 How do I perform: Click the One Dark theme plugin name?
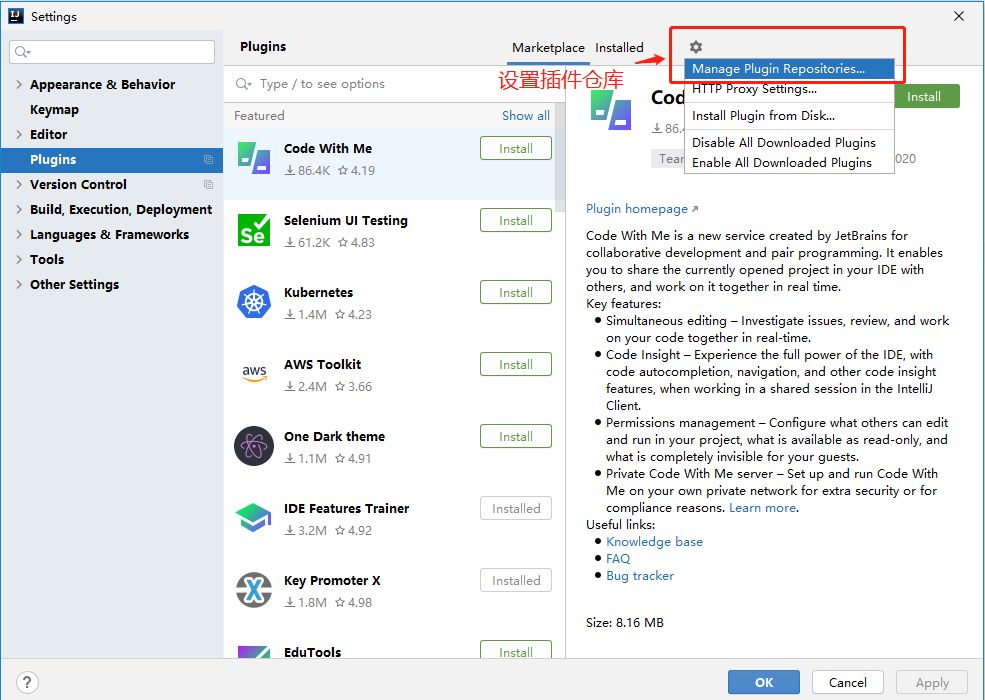coord(334,436)
